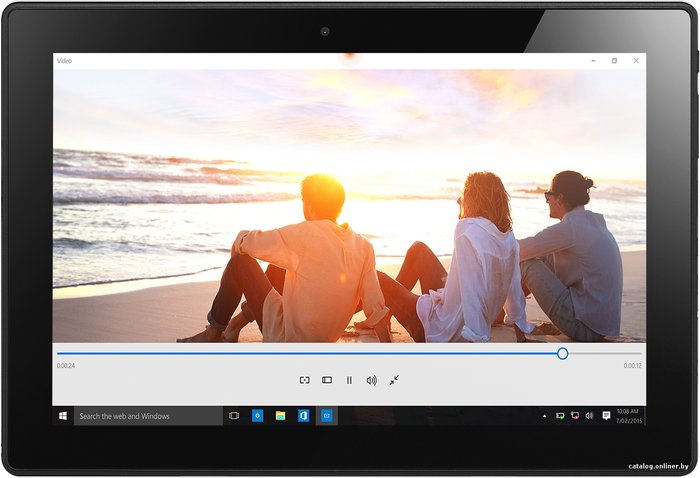This screenshot has height=478, width=700.
Task: Open the video player volume control
Action: pos(371,380)
